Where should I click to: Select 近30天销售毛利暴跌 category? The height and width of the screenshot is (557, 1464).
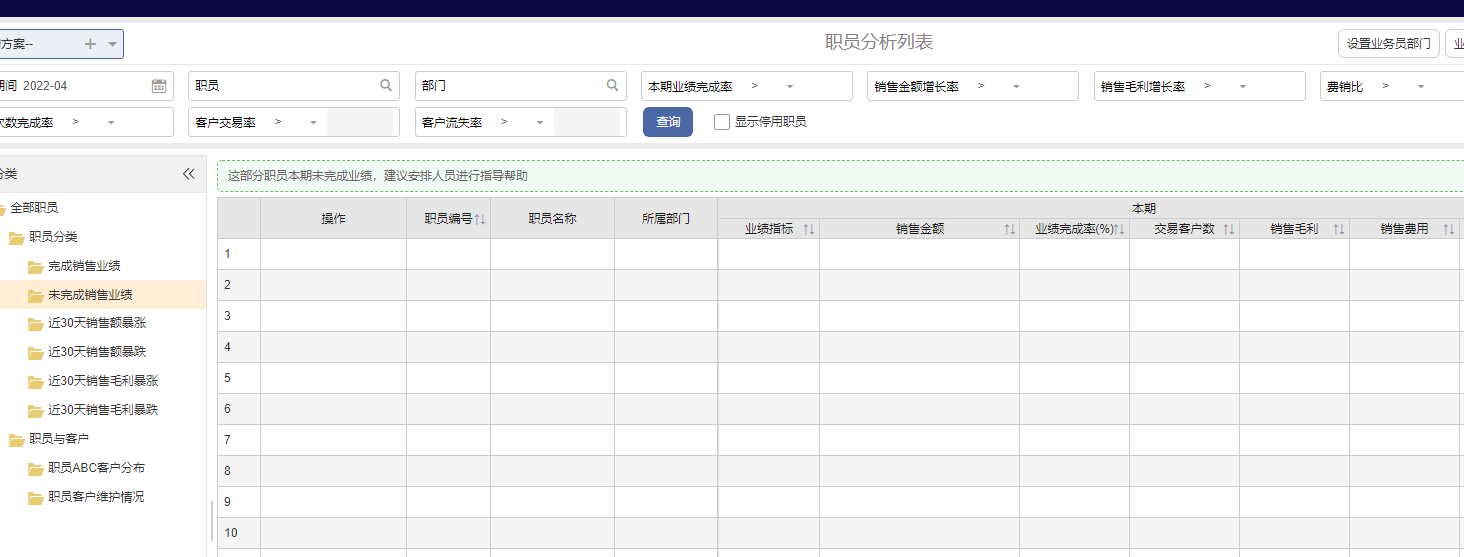[x=103, y=410]
